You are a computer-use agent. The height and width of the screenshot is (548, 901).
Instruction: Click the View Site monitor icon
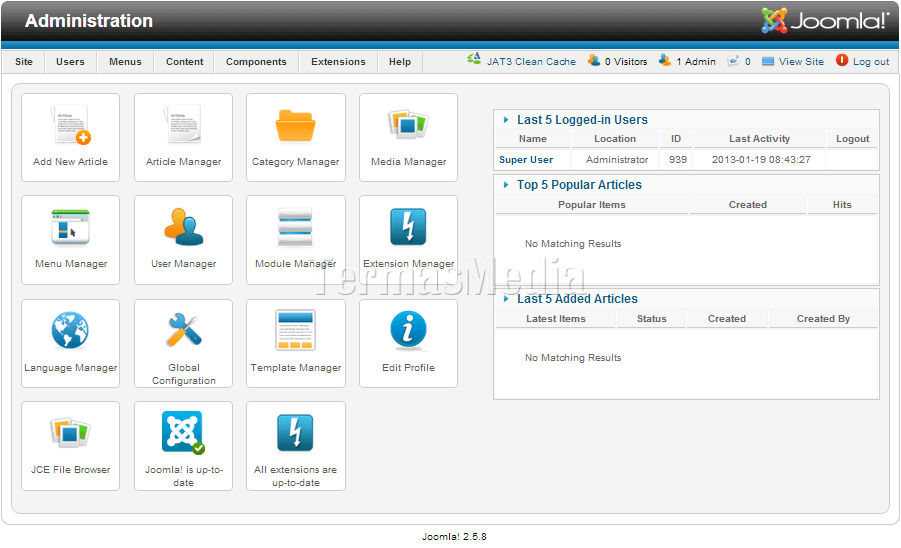click(x=768, y=61)
